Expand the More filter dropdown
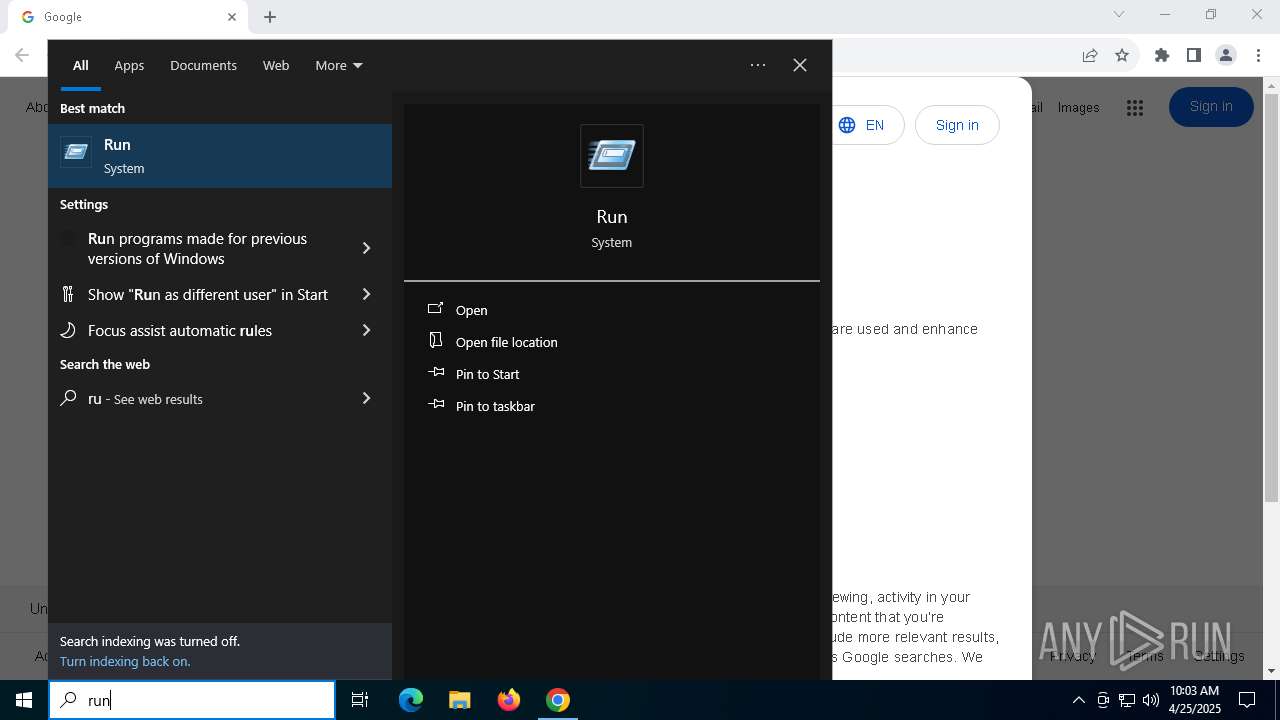Image resolution: width=1280 pixels, height=720 pixels. coord(339,65)
